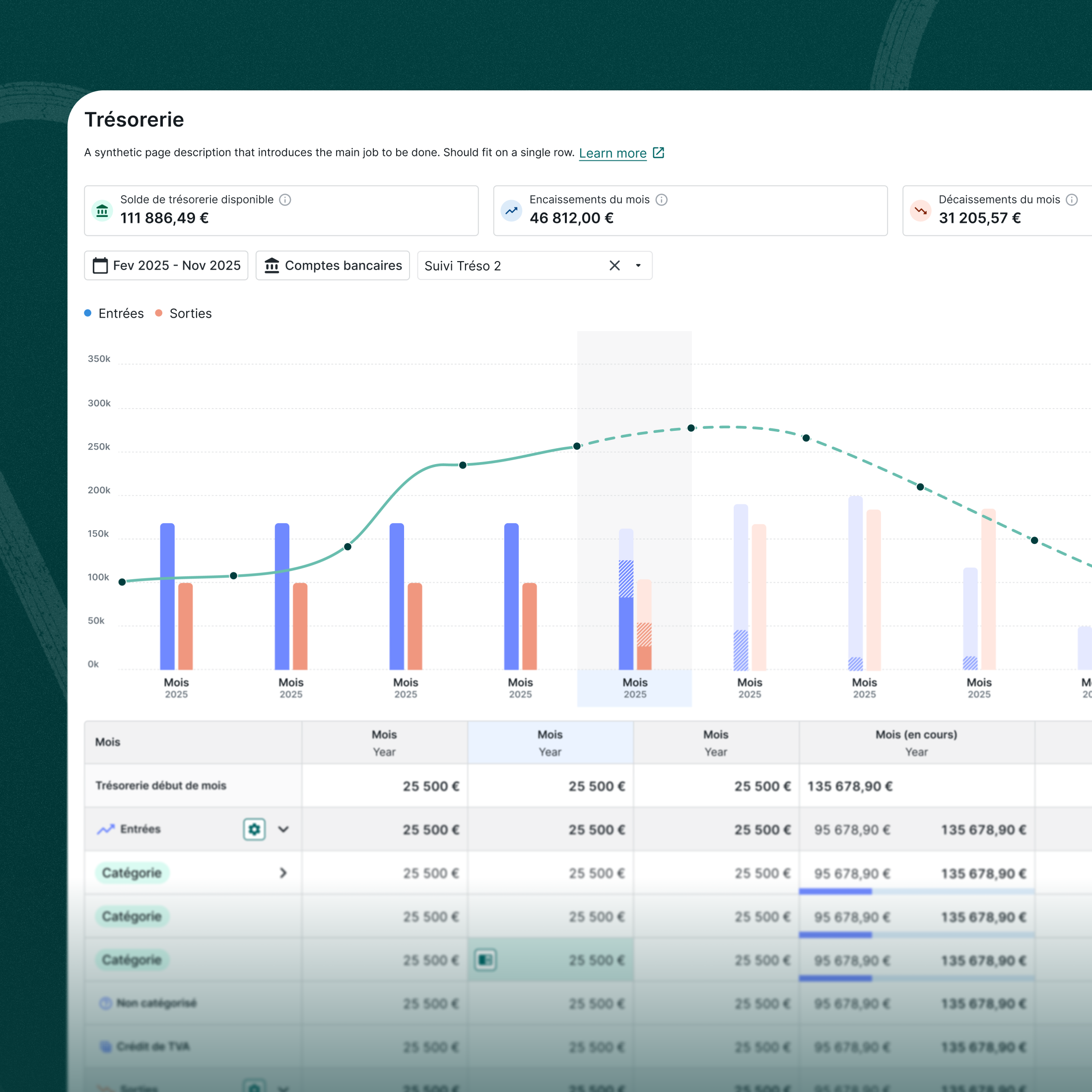1092x1092 pixels.
Task: Open the Learn more link
Action: click(x=613, y=153)
